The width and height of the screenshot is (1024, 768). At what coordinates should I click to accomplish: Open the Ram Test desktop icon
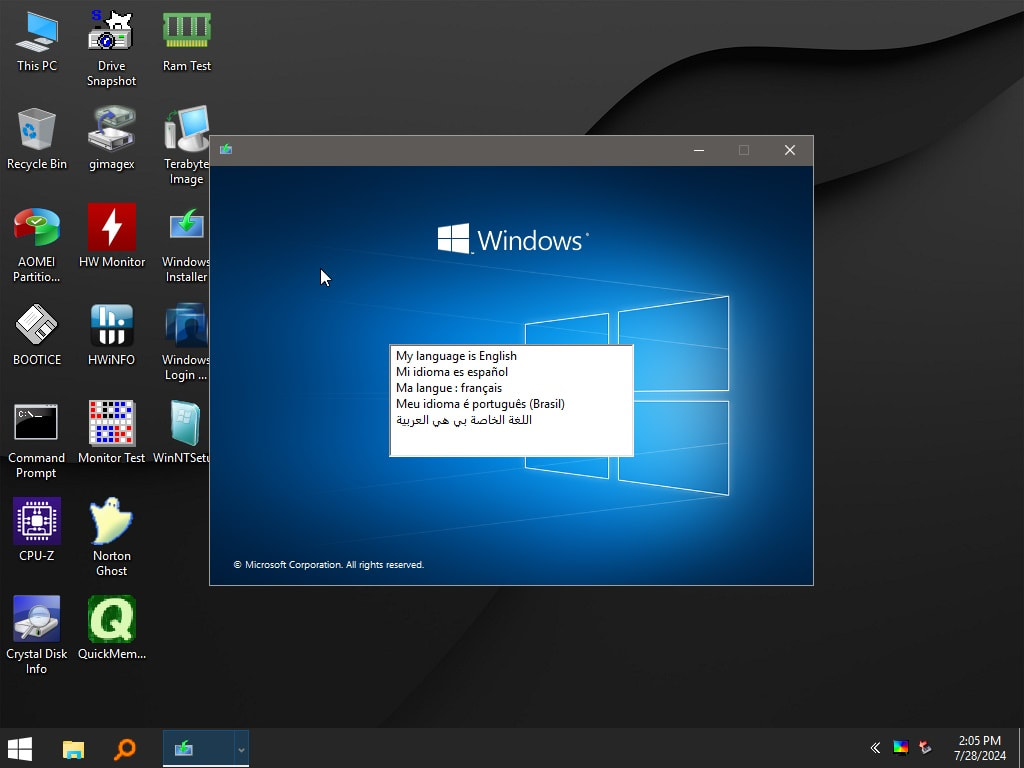(x=187, y=41)
